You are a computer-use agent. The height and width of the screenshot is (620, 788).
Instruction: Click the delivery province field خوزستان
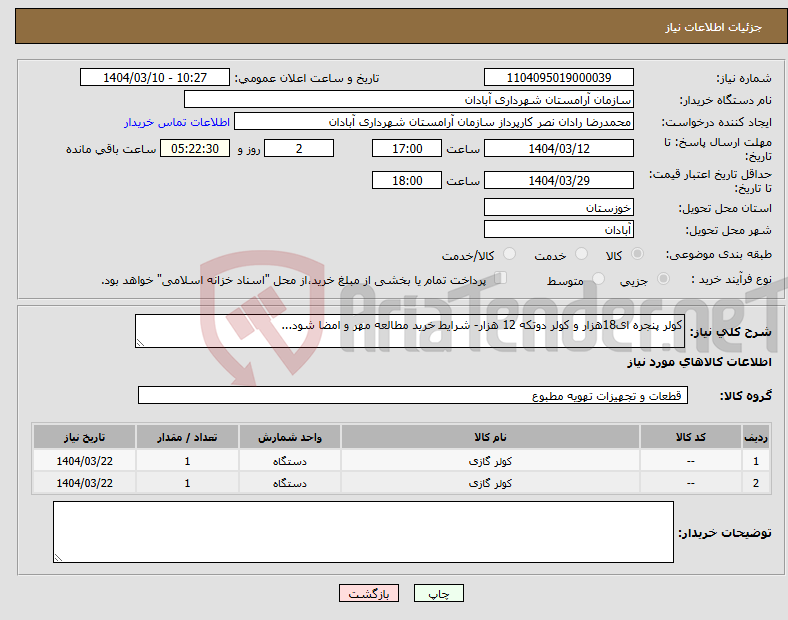tap(559, 207)
